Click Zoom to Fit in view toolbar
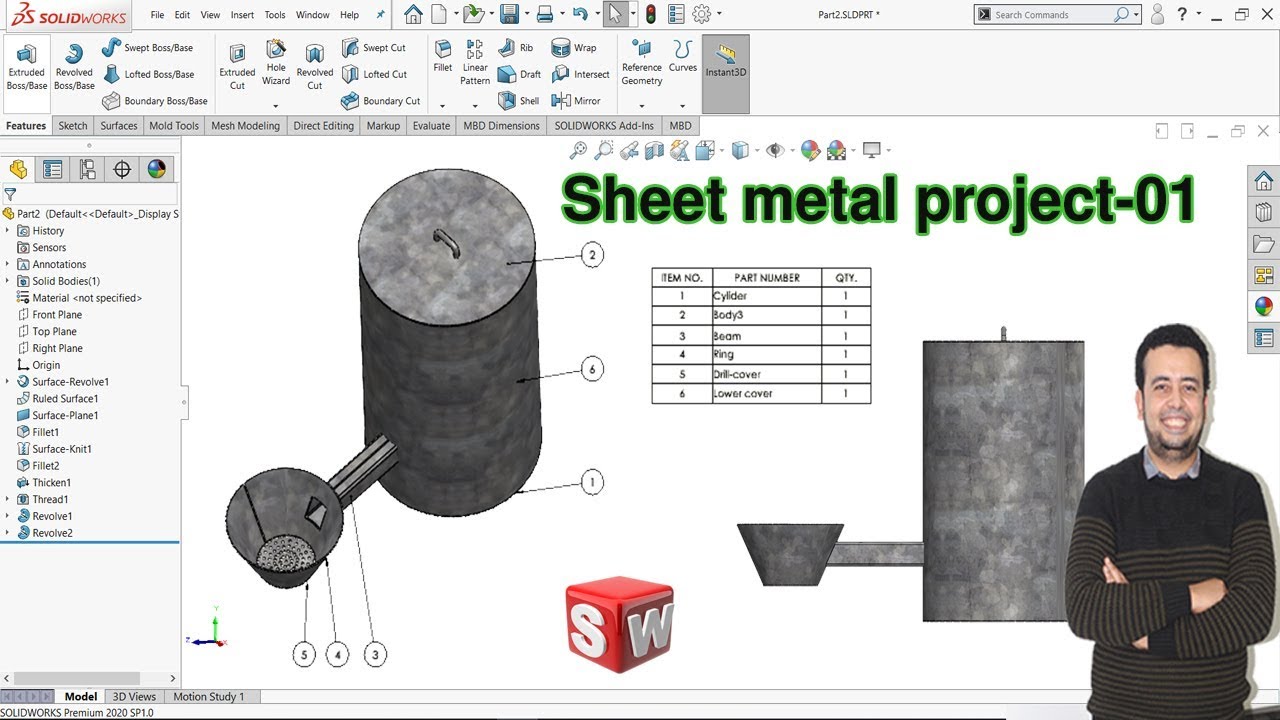Screen dimensions: 1280x720 (x=578, y=151)
